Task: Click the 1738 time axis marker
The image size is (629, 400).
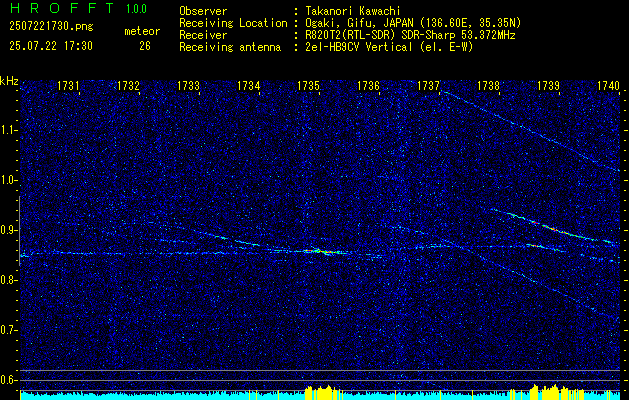Action: click(x=488, y=85)
